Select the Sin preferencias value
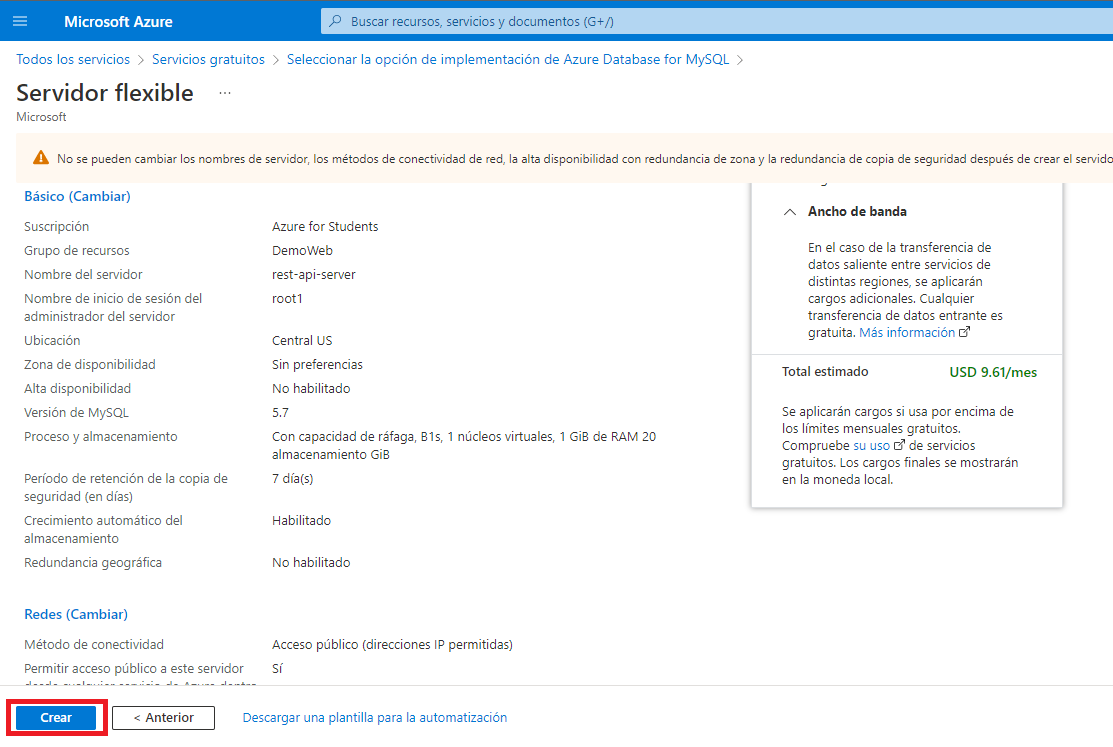 click(x=317, y=365)
